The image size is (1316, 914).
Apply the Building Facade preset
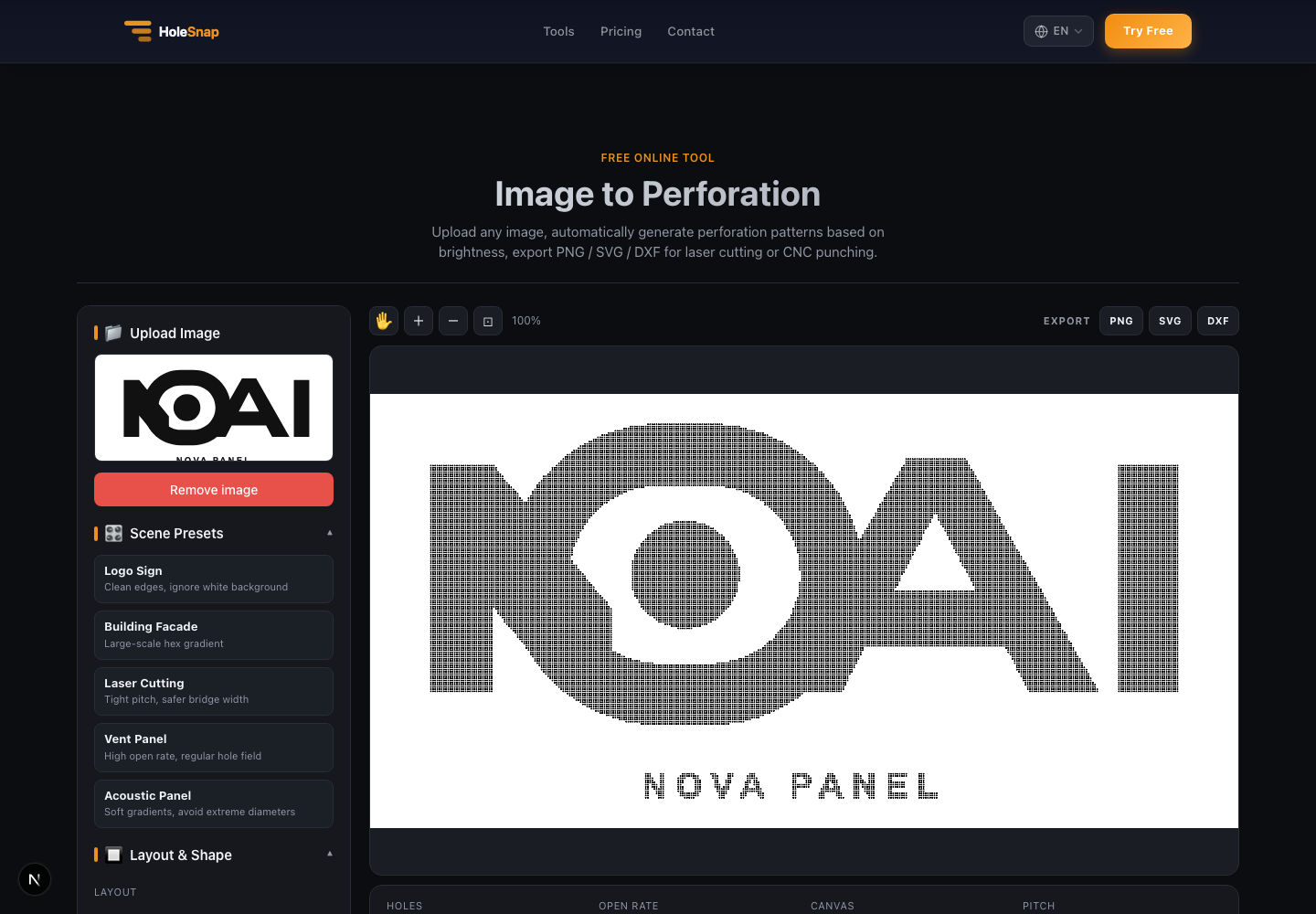214,635
